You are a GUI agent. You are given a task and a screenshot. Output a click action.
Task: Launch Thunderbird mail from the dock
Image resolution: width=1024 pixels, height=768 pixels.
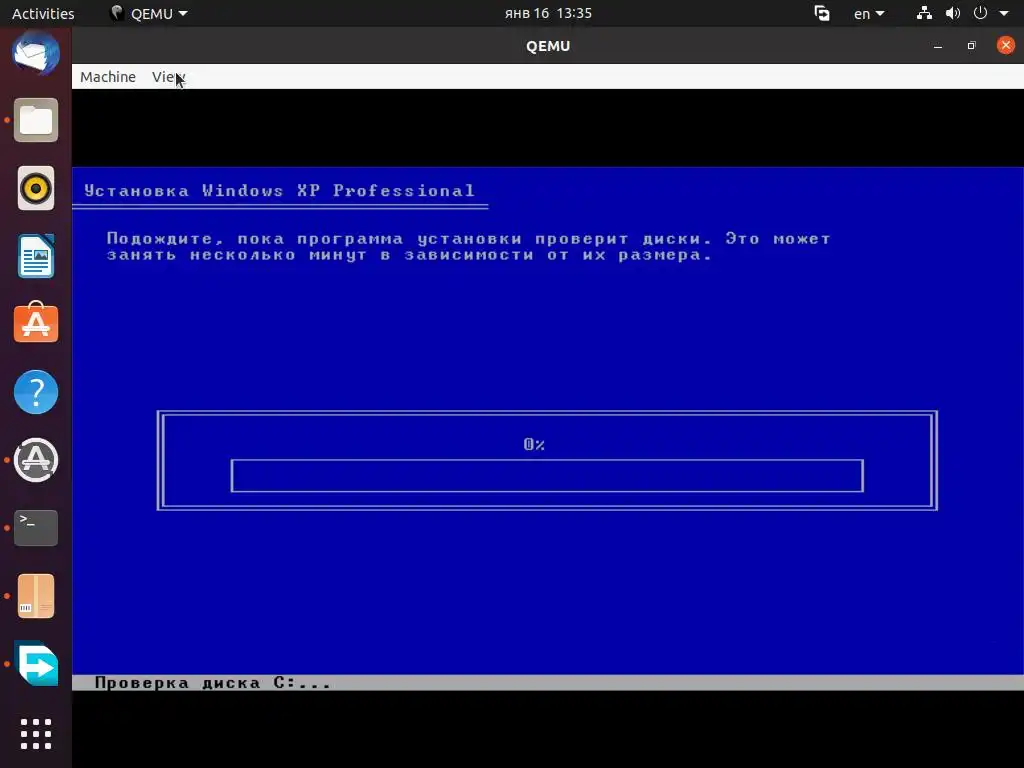[36, 54]
